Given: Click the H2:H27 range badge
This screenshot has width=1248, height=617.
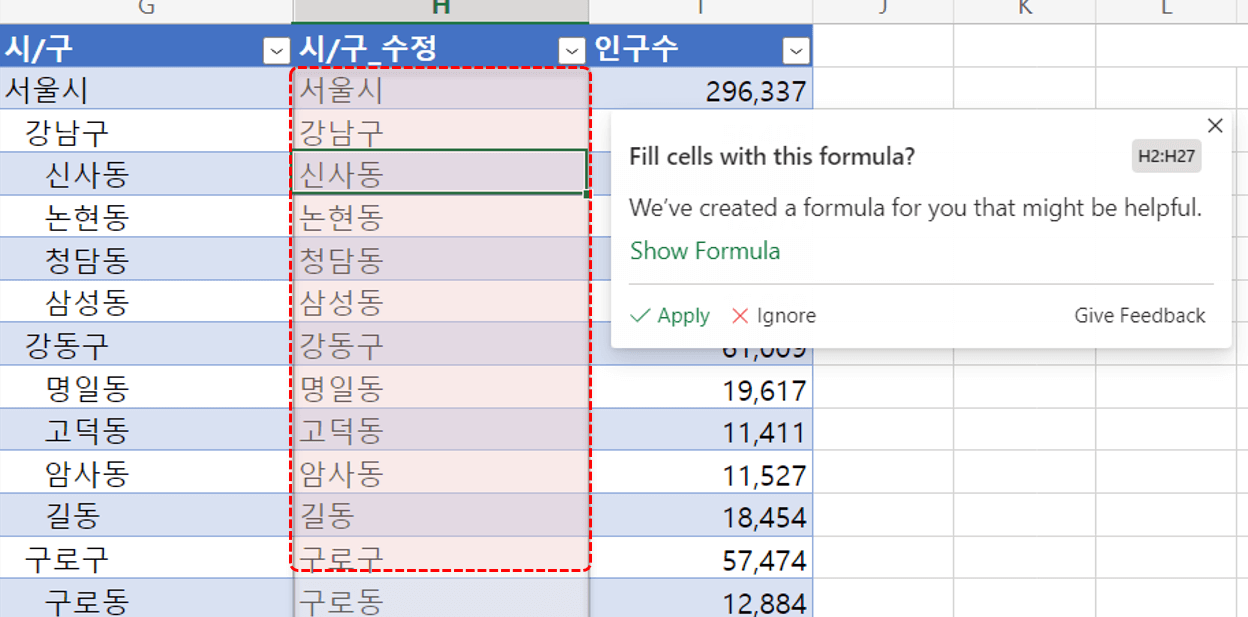Looking at the screenshot, I should coord(1167,156).
